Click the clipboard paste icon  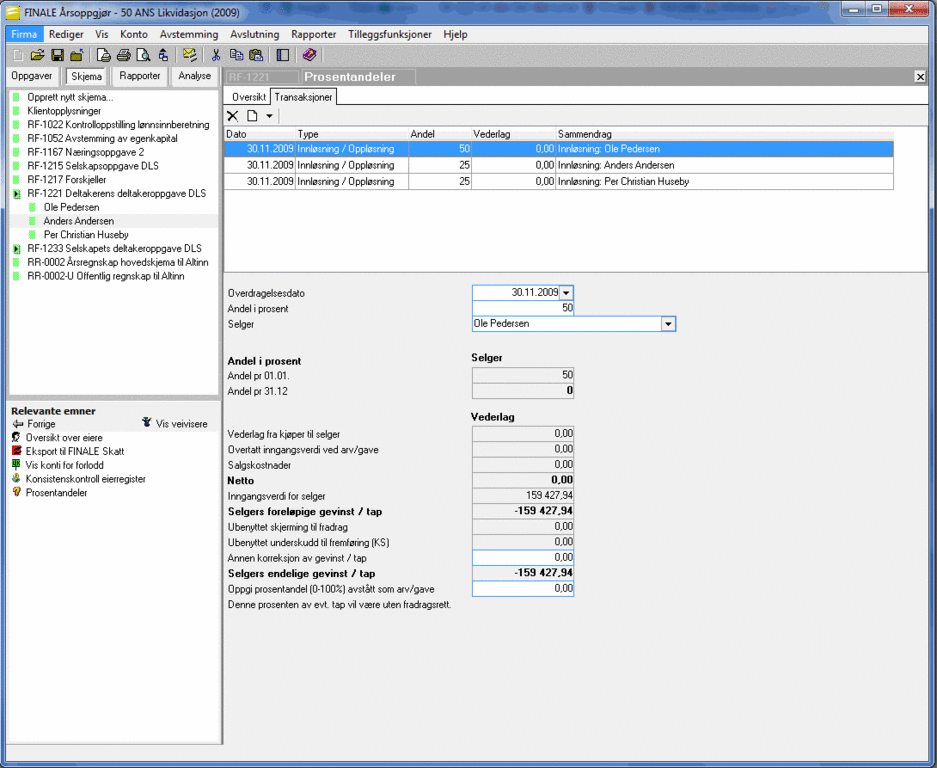(256, 56)
